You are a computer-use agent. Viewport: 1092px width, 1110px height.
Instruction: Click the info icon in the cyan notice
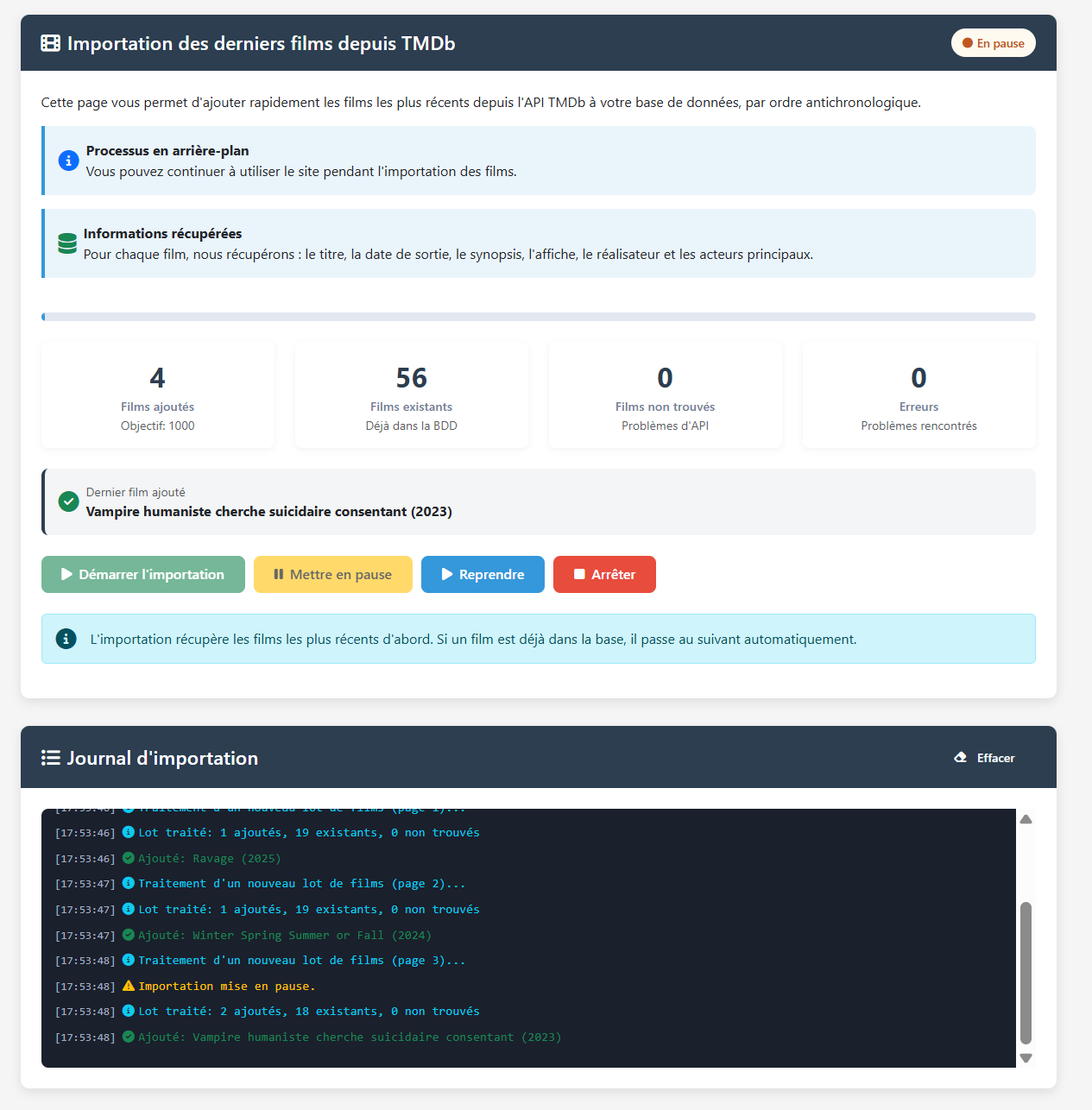click(66, 639)
